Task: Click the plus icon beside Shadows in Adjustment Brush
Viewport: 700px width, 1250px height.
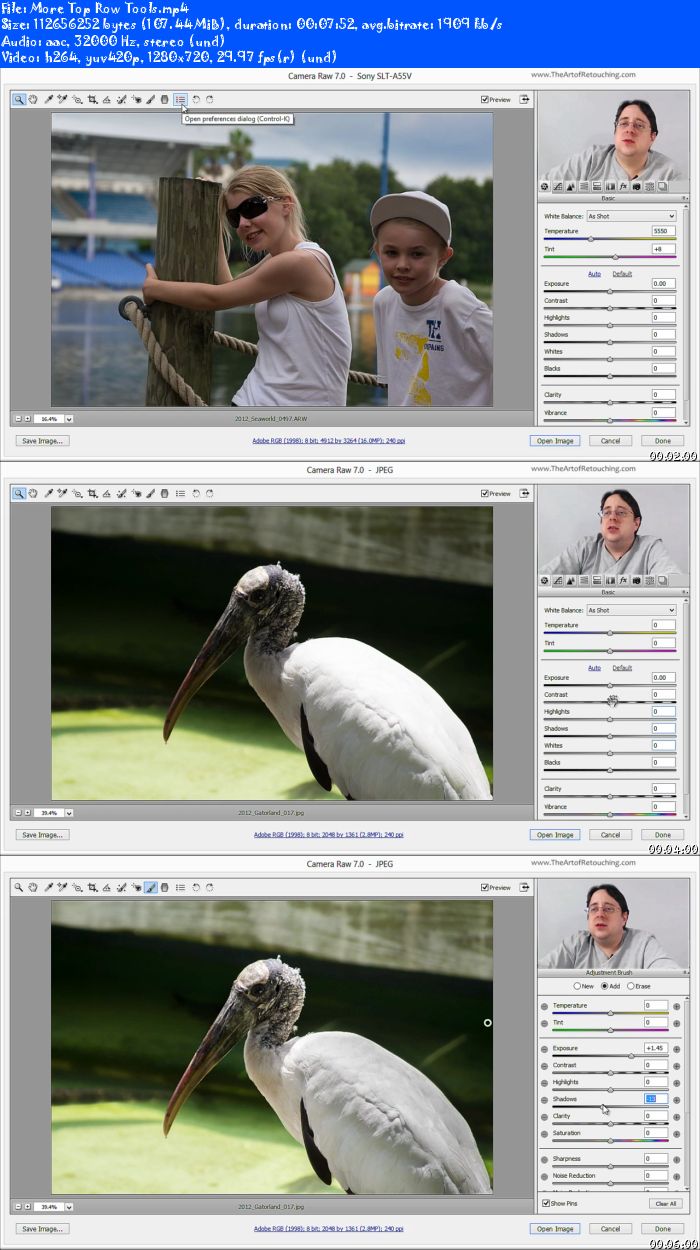Action: 676,1099
